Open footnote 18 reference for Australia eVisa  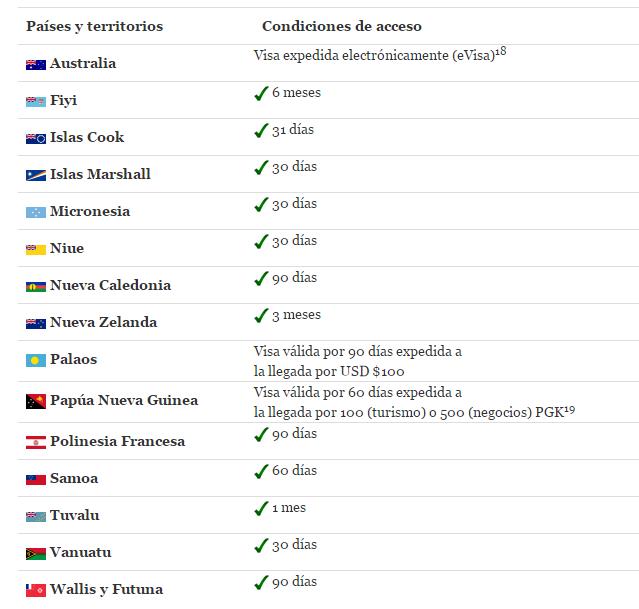pos(500,50)
